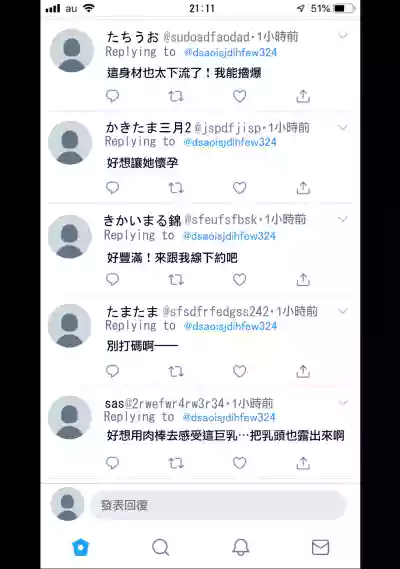The image size is (400, 569).
Task: Expand options chevron on きかいまる錦's reply
Action: point(343,219)
